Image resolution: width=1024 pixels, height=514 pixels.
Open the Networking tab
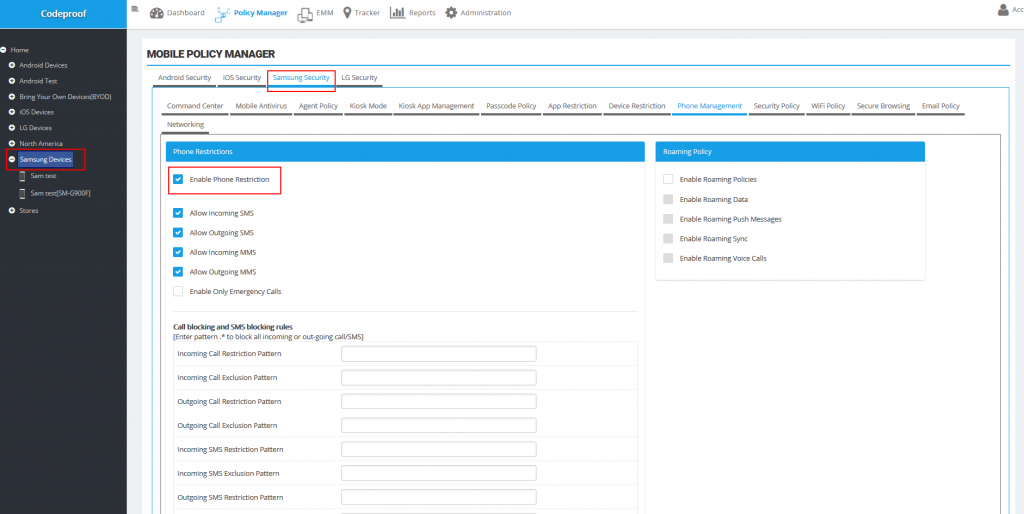point(185,125)
